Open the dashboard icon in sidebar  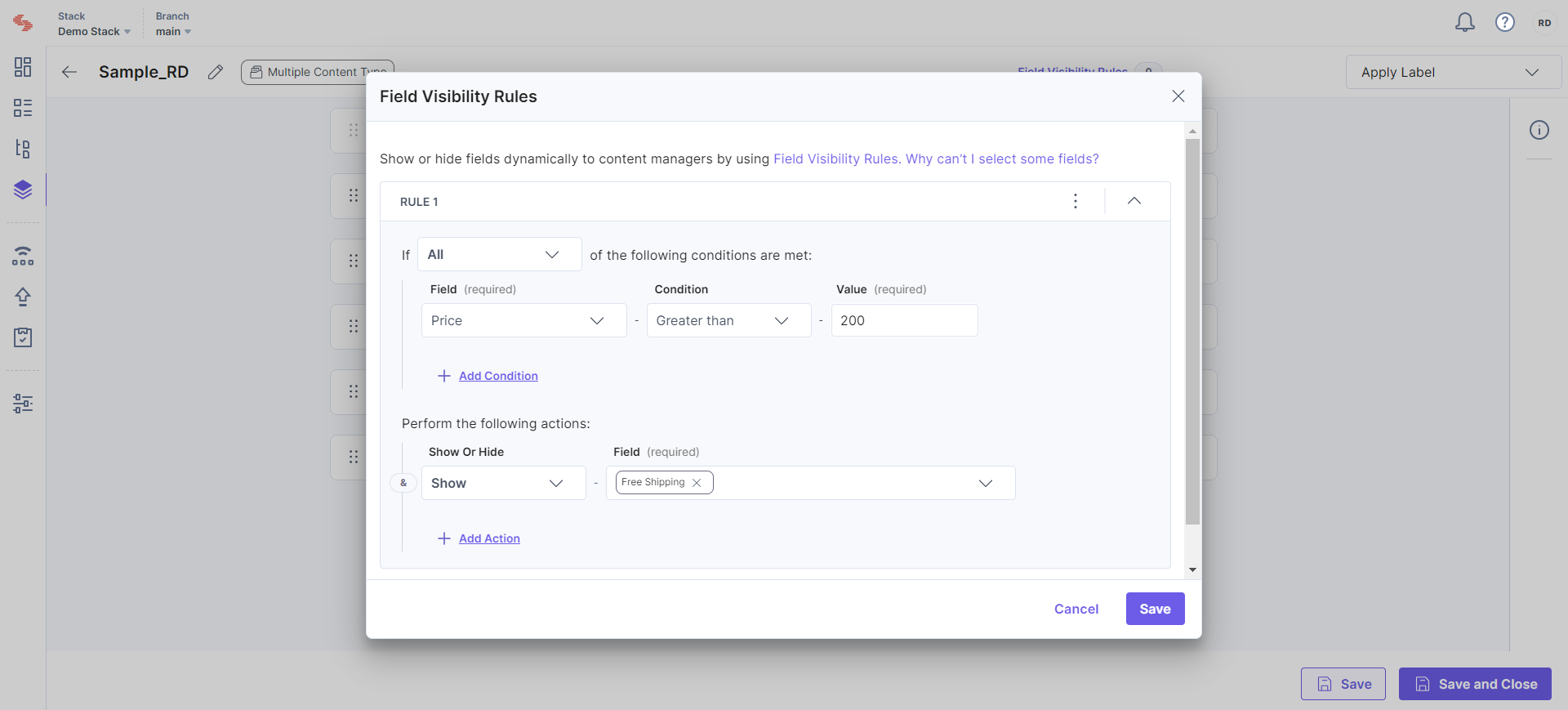pos(23,67)
